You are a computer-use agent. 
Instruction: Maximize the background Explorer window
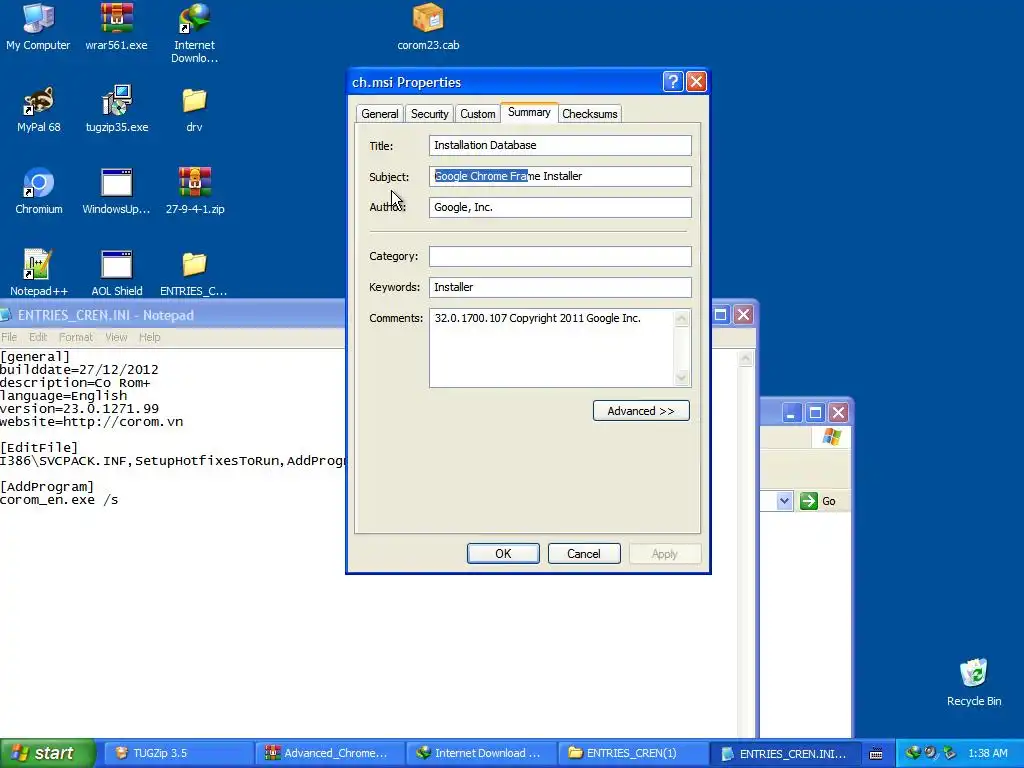pyautogui.click(x=815, y=413)
